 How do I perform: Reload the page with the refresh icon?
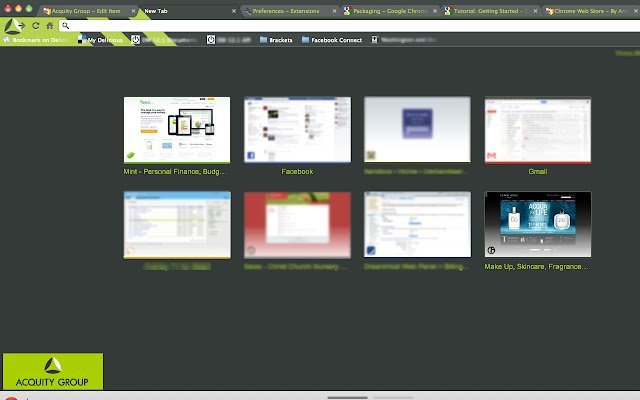[x=36, y=26]
